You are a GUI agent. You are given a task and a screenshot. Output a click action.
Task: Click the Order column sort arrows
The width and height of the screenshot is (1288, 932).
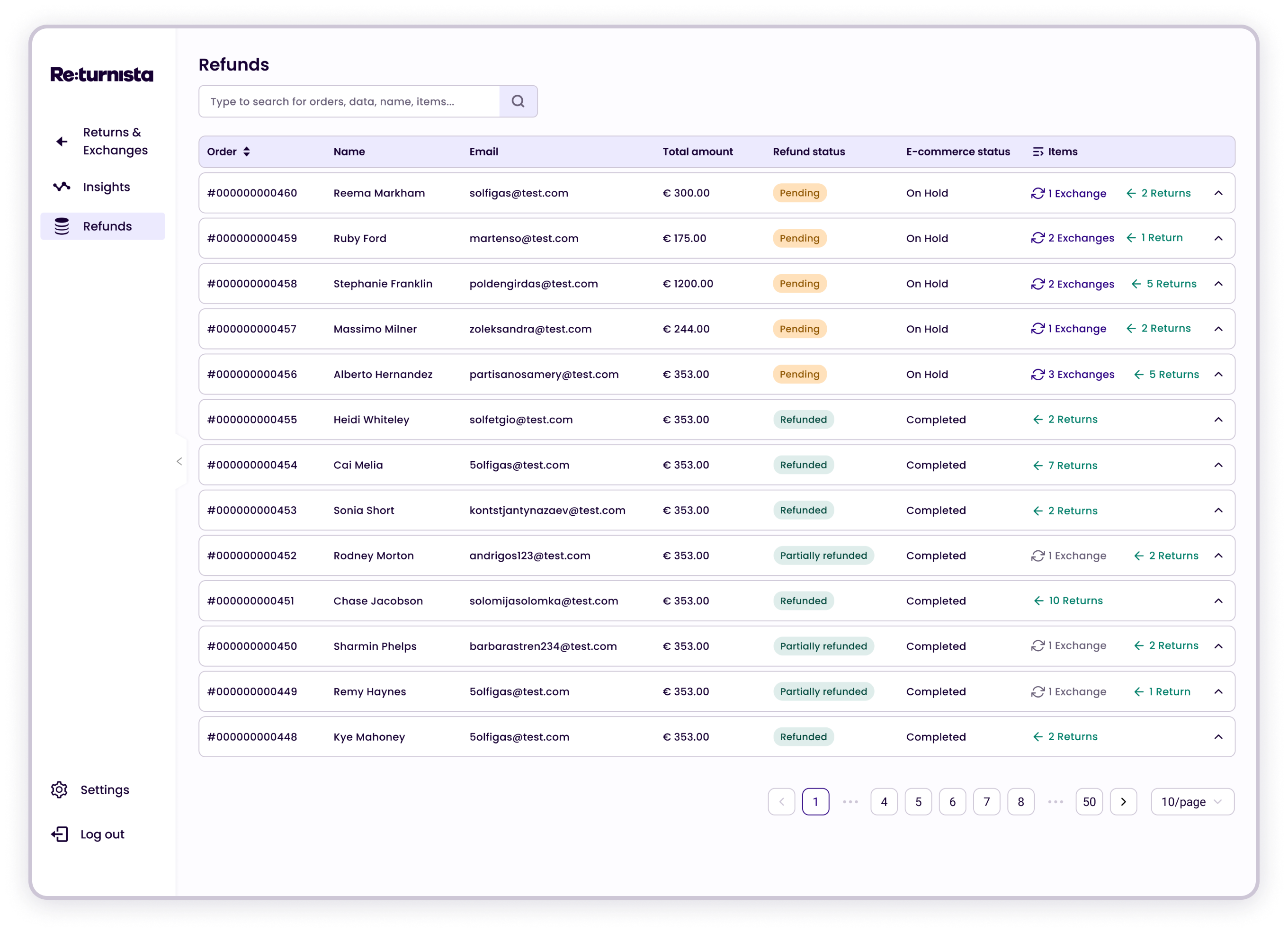[x=246, y=152]
